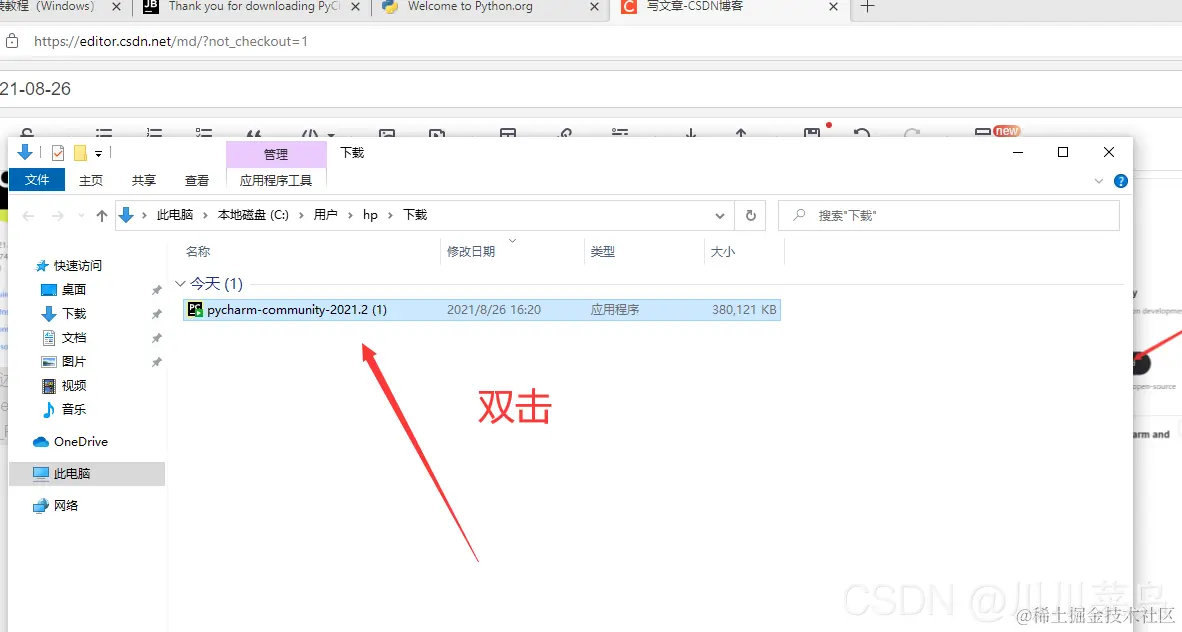Navigate to 用户 via the breadcrumb path

pyautogui.click(x=325, y=215)
